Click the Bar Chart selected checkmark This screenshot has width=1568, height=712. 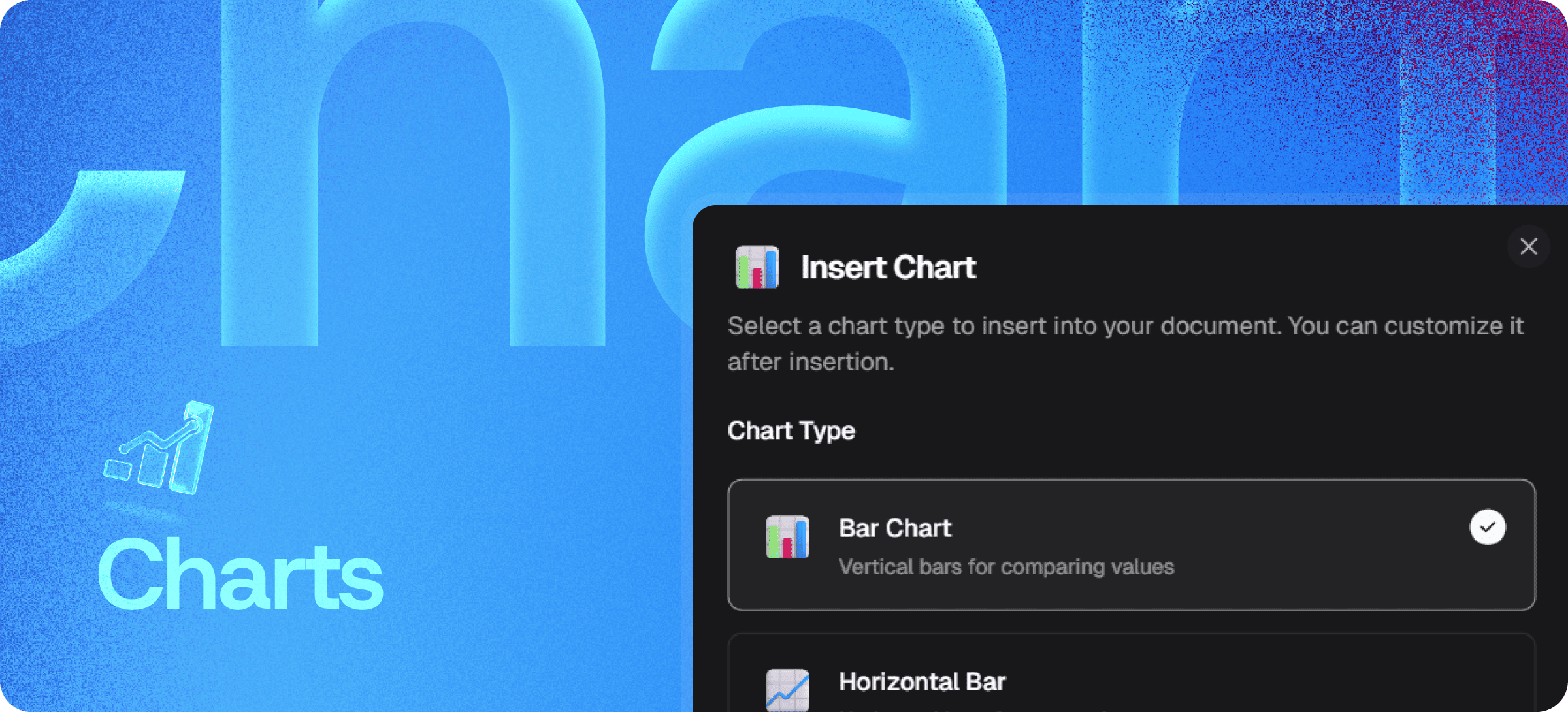1488,527
